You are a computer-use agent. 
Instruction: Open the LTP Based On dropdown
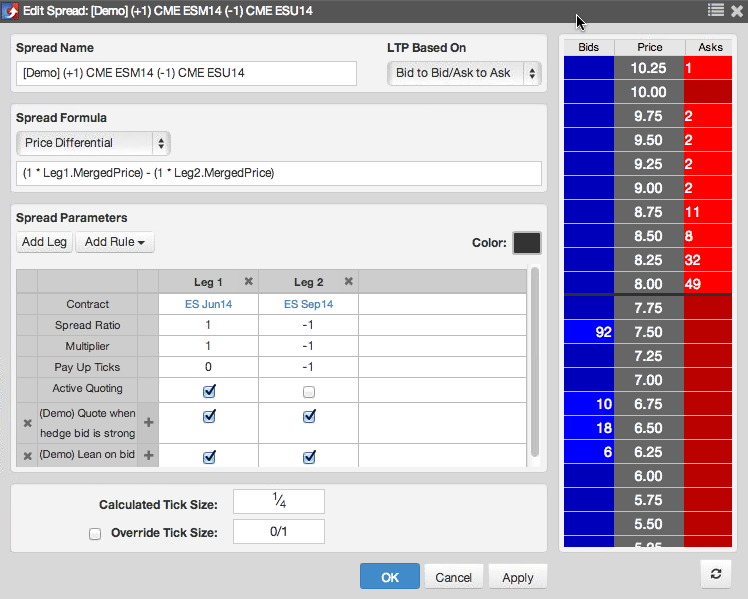tap(464, 73)
